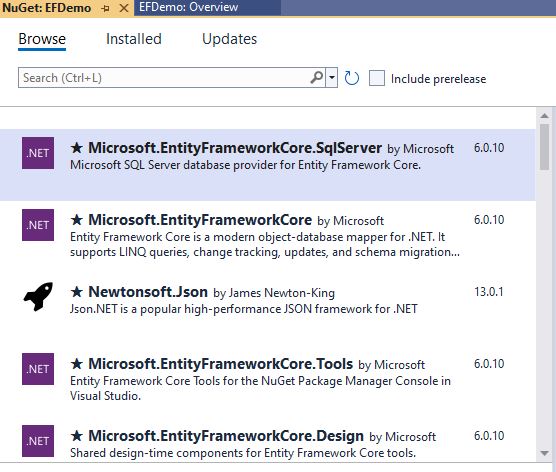Click the pin icon on NuGet: EFDemo tab

coord(105,8)
